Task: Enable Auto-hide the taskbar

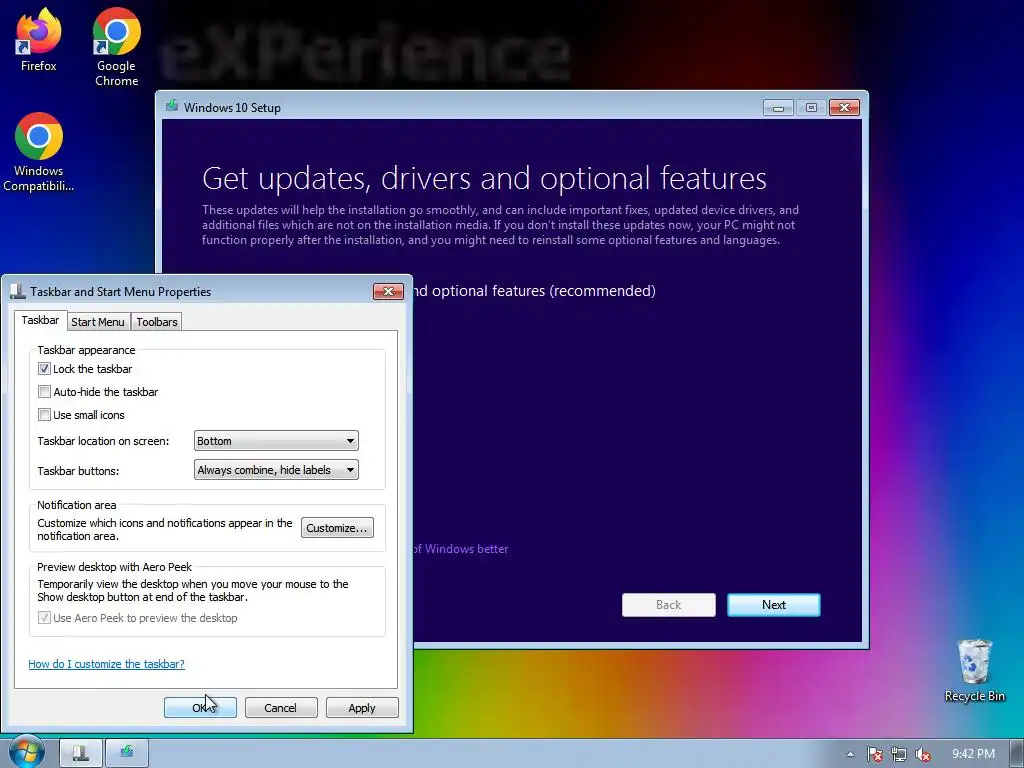Action: (44, 392)
